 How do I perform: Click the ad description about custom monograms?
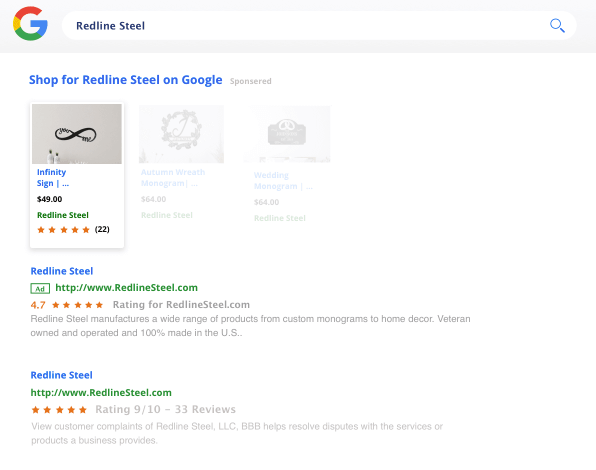click(x=250, y=326)
